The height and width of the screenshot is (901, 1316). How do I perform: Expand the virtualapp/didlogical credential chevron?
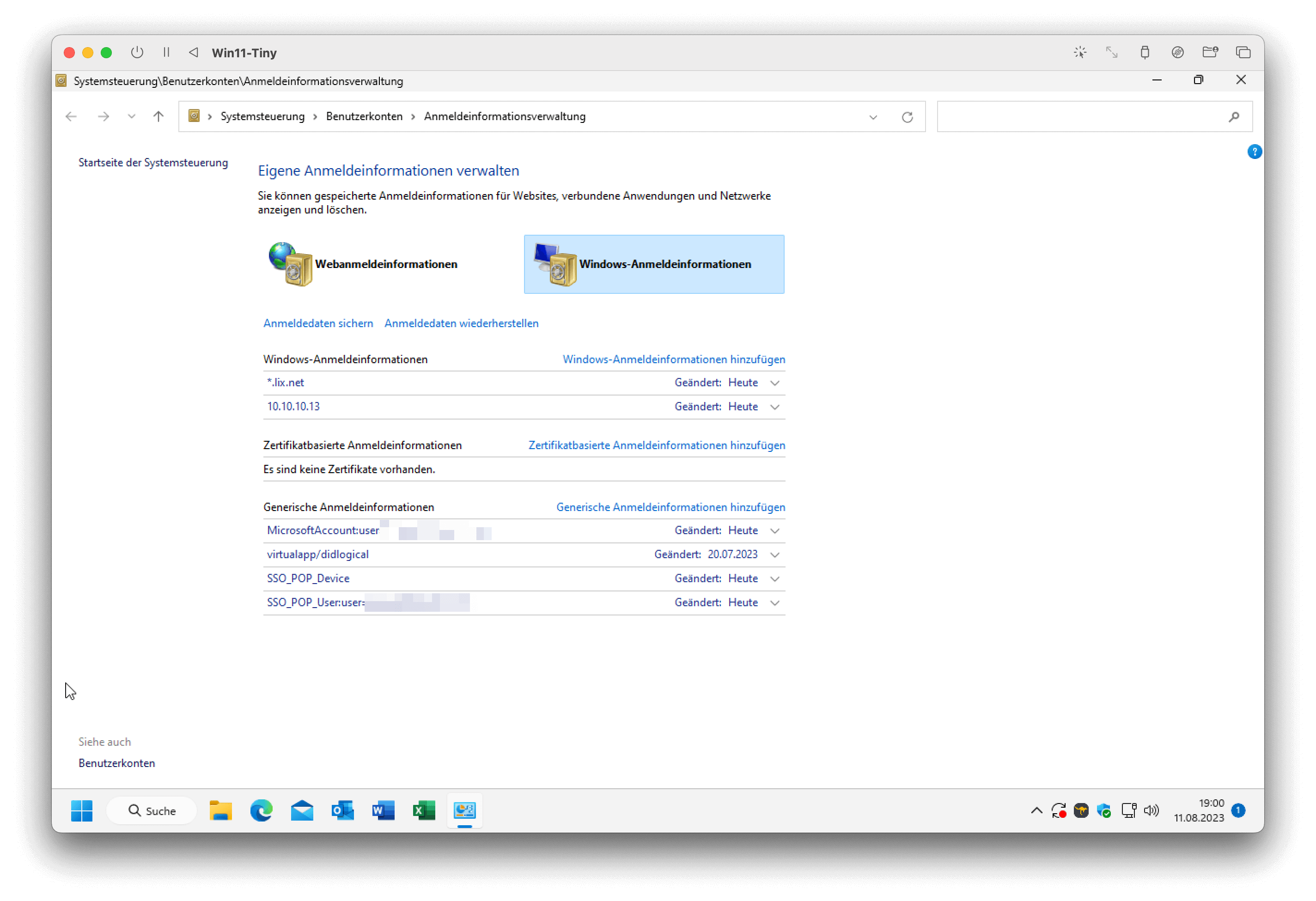[775, 554]
